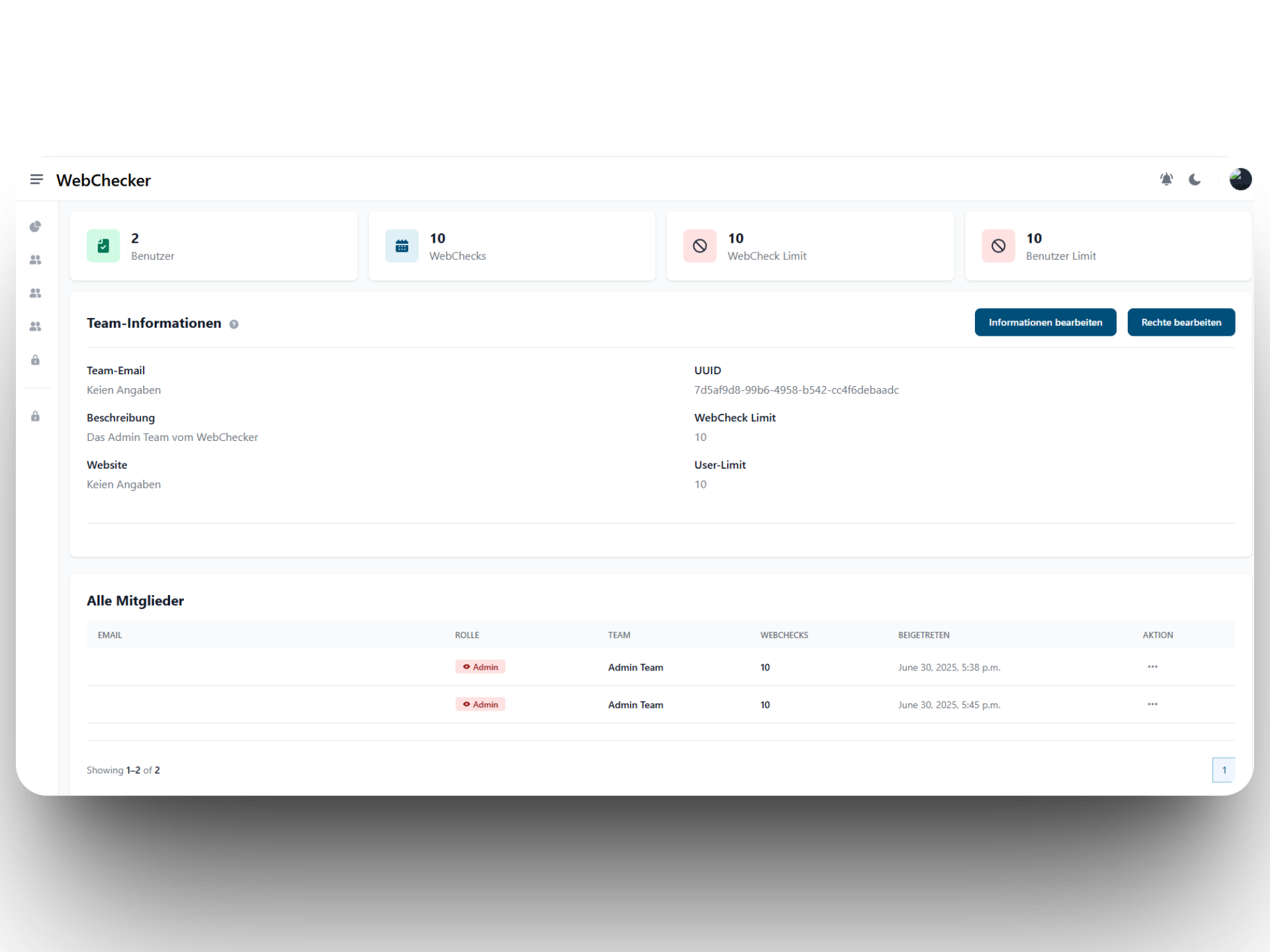Viewport: 1270px width, 952px height.
Task: Click the WebCheck Limit prohibited icon
Action: pyautogui.click(x=700, y=246)
